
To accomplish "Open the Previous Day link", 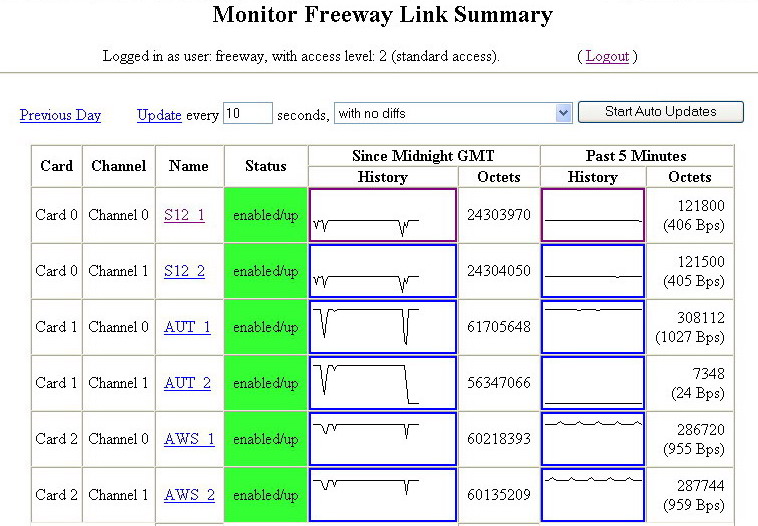I will coord(60,115).
